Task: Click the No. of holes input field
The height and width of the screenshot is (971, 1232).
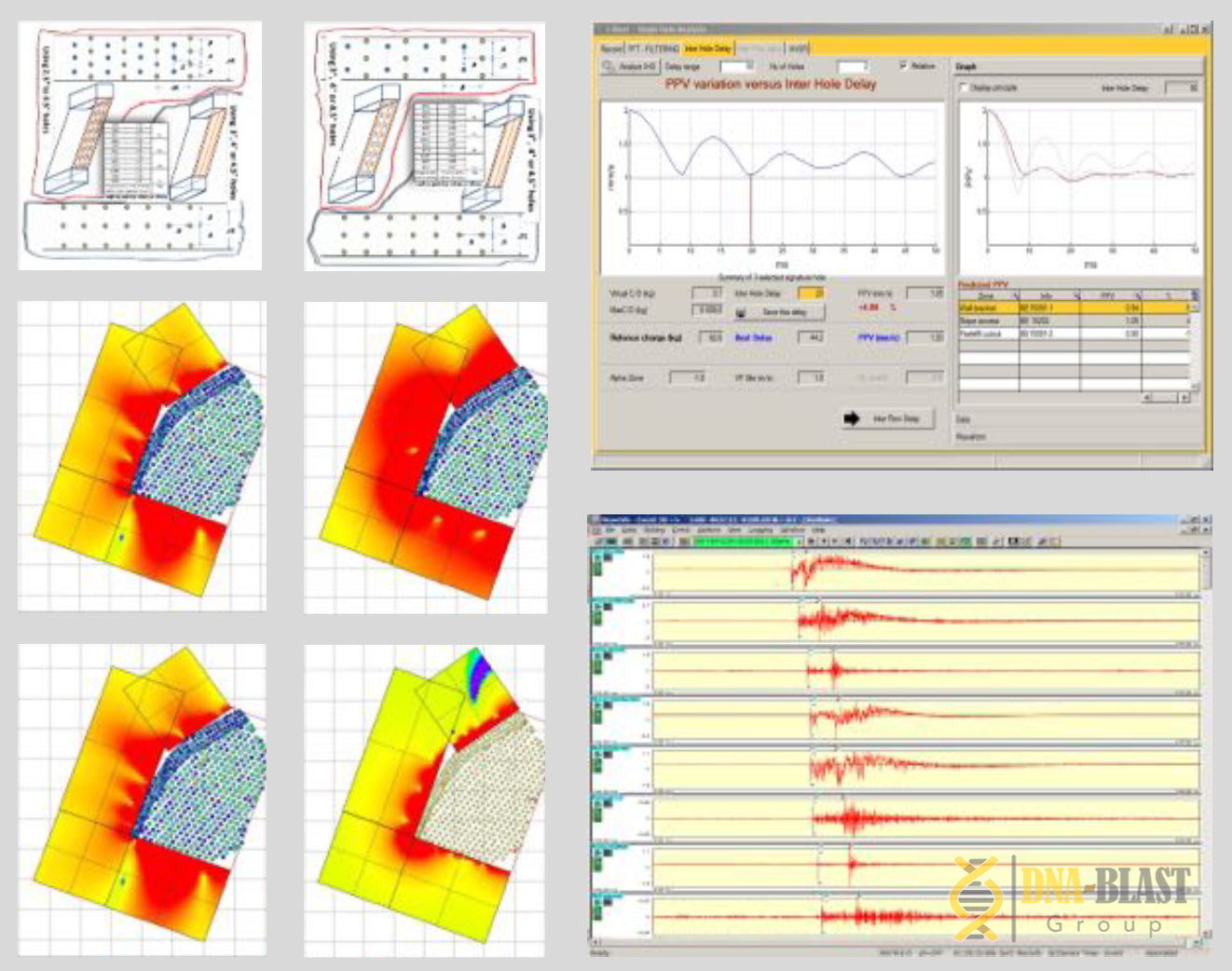Action: [x=853, y=67]
